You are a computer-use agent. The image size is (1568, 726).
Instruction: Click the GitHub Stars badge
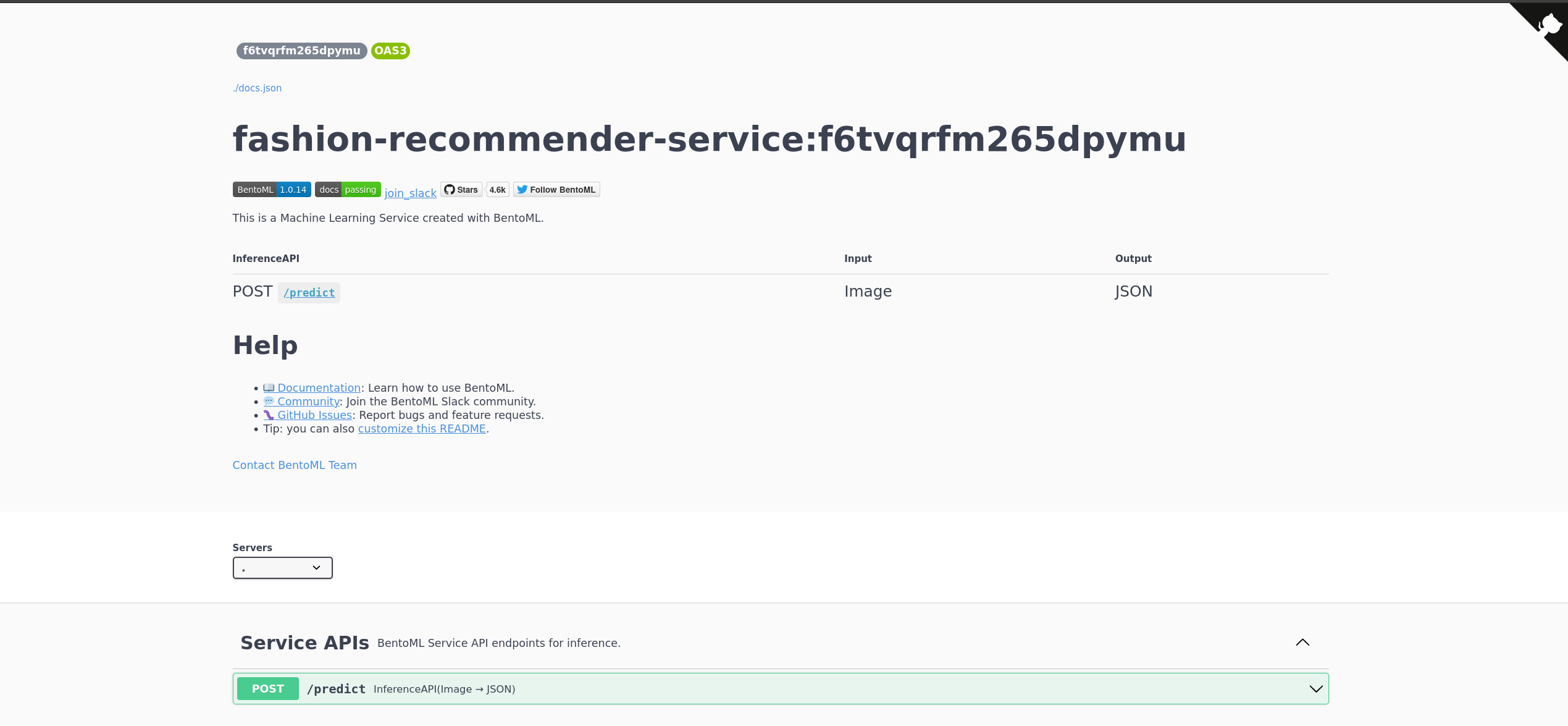[461, 190]
